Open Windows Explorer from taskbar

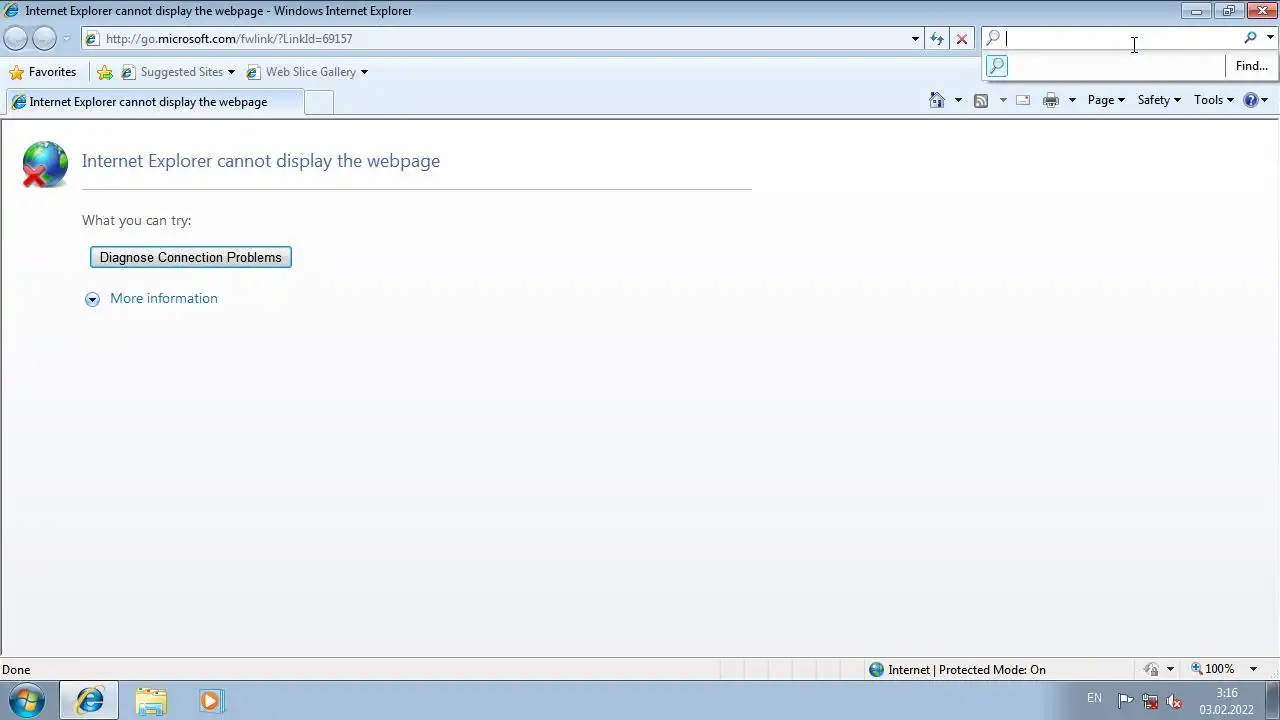coord(151,701)
